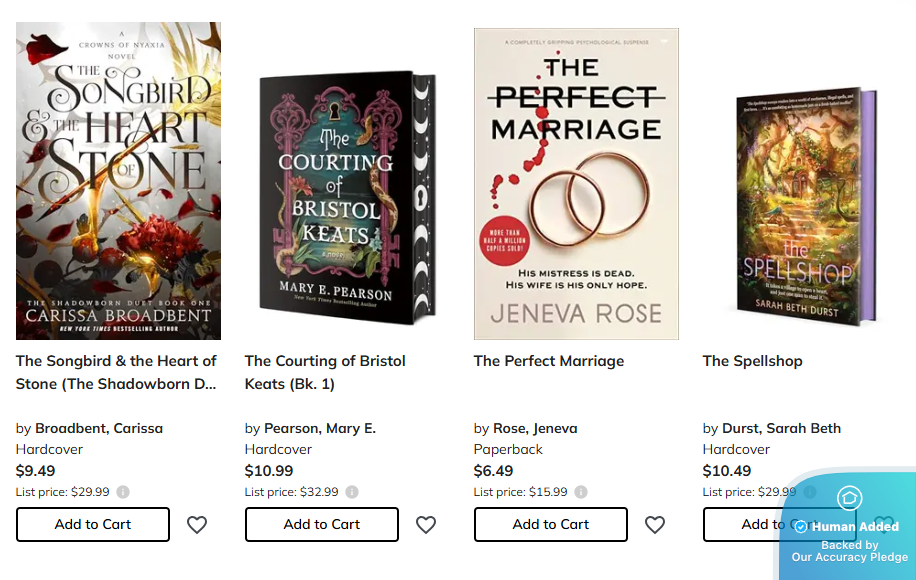Add The Perfect Marriage to Cart

[550, 524]
